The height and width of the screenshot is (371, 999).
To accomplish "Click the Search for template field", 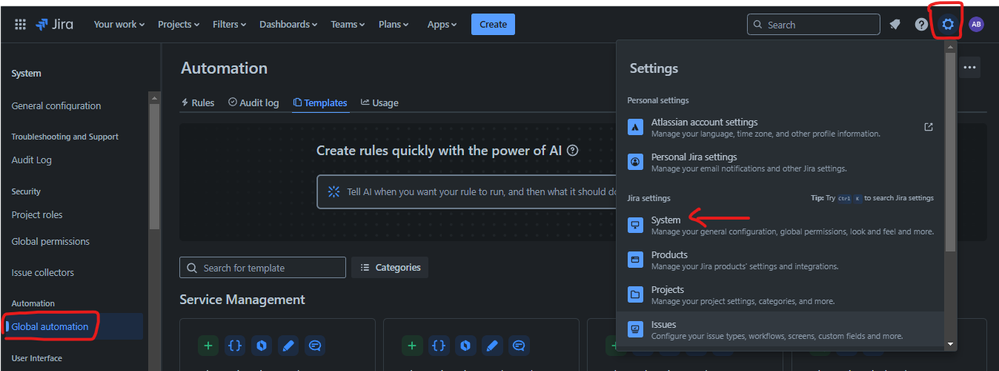I will (262, 268).
